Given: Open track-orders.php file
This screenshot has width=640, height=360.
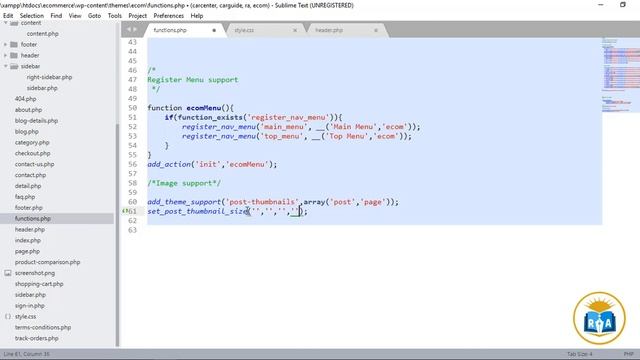Looking at the screenshot, I should tap(36, 338).
